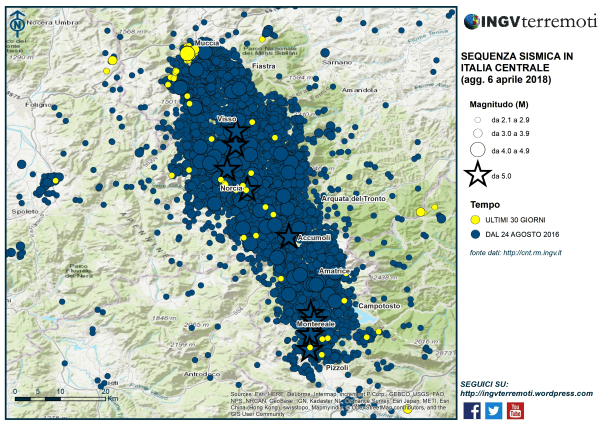This screenshot has width=604, height=427.
Task: Click the north arrow compass icon
Action: pyautogui.click(x=17, y=23)
